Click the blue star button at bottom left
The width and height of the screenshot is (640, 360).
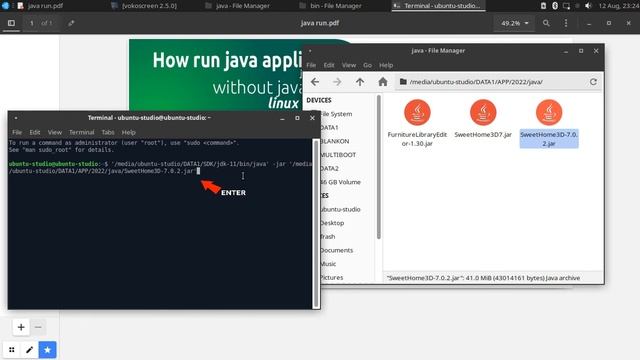point(47,350)
